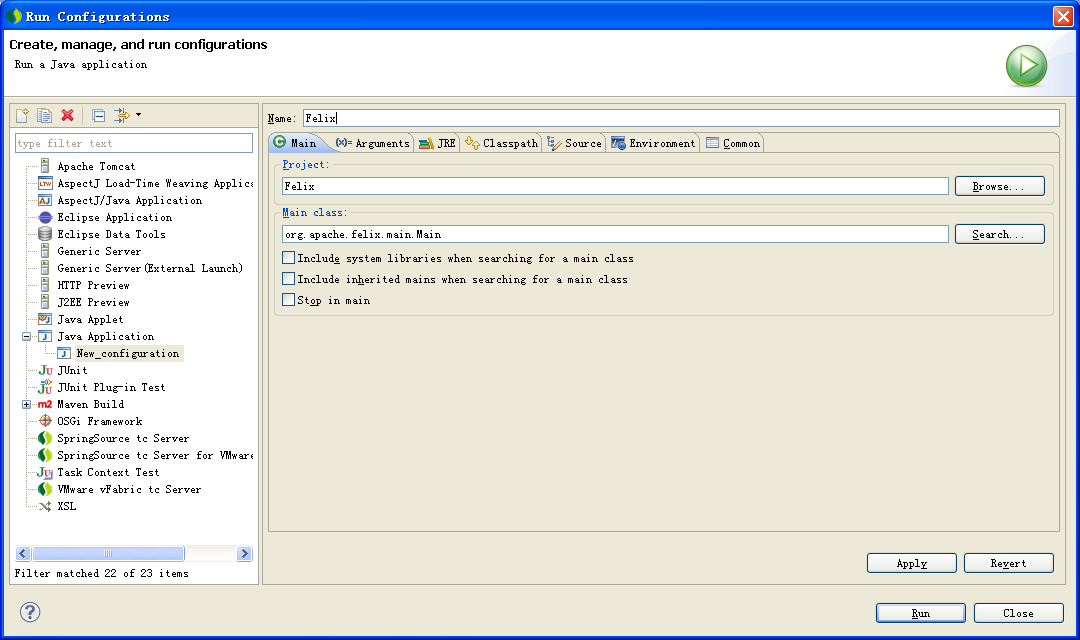Click the Run button
The height and width of the screenshot is (640, 1080).
(x=920, y=613)
